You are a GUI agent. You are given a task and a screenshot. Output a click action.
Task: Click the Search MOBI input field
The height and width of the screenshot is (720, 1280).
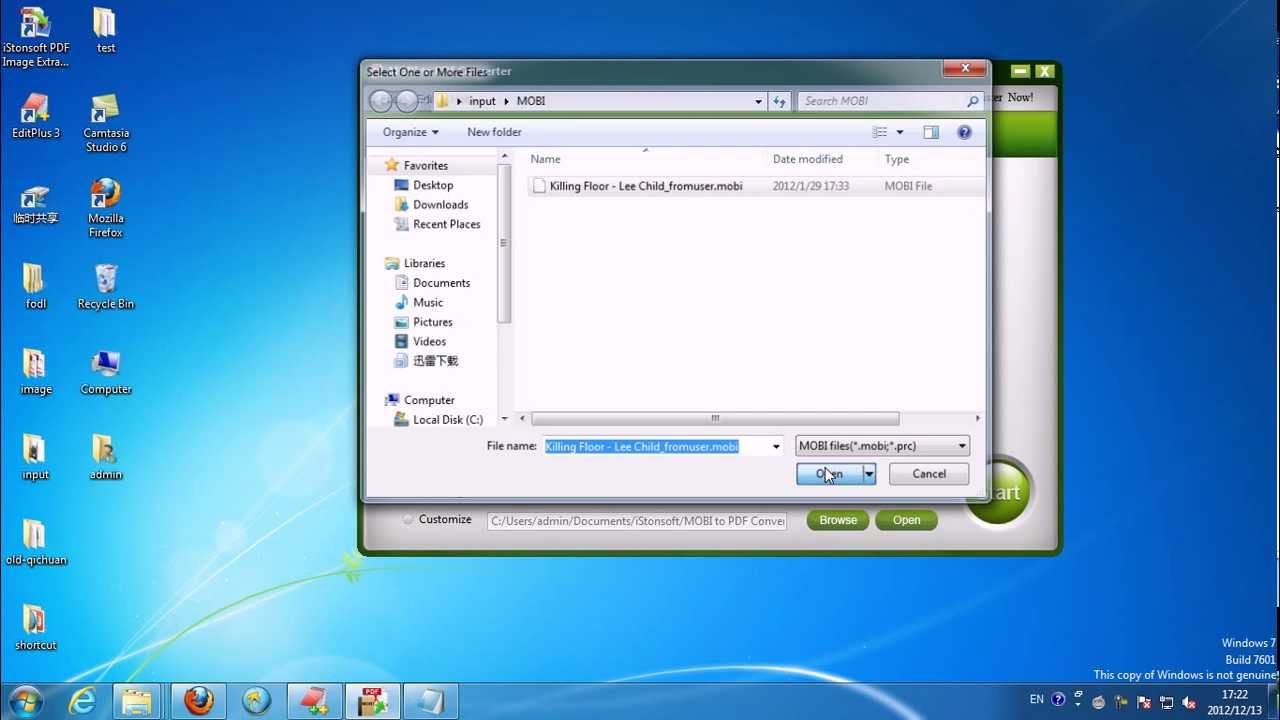coord(882,101)
